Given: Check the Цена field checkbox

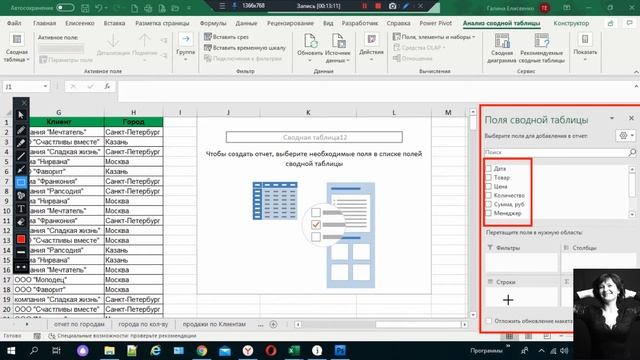Looking at the screenshot, I should pyautogui.click(x=489, y=187).
